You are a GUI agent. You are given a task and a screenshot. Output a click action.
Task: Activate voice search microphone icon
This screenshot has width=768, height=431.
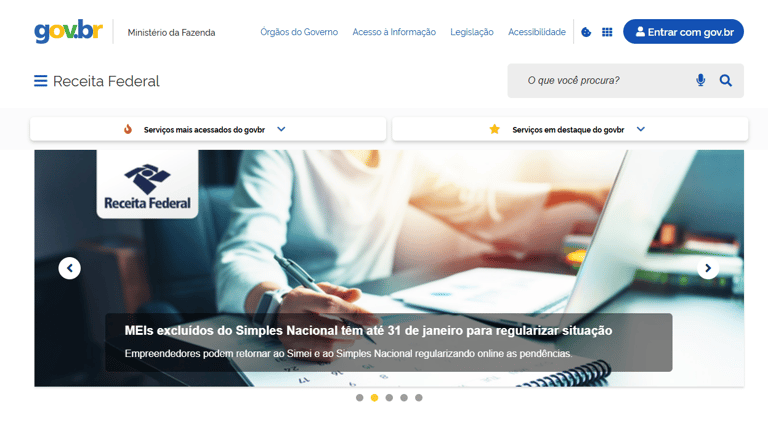tap(700, 80)
